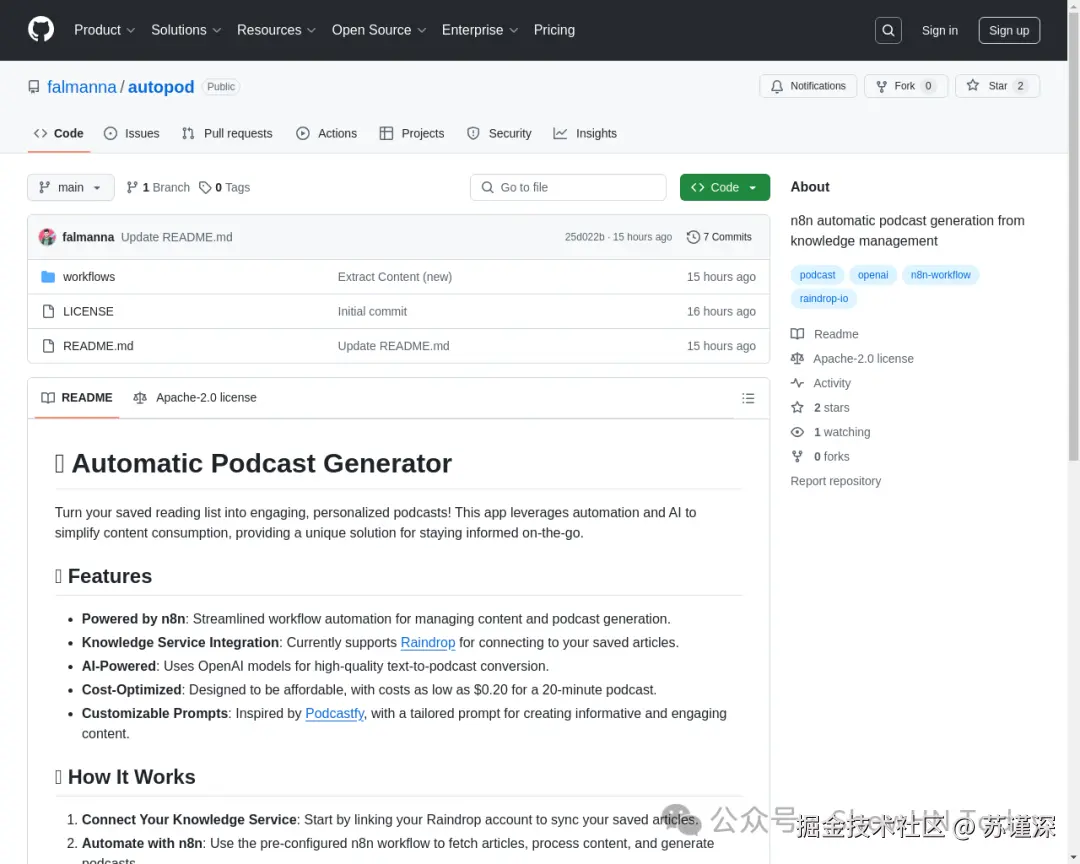
Task: Click falmanna author name in commit row
Action: point(88,237)
